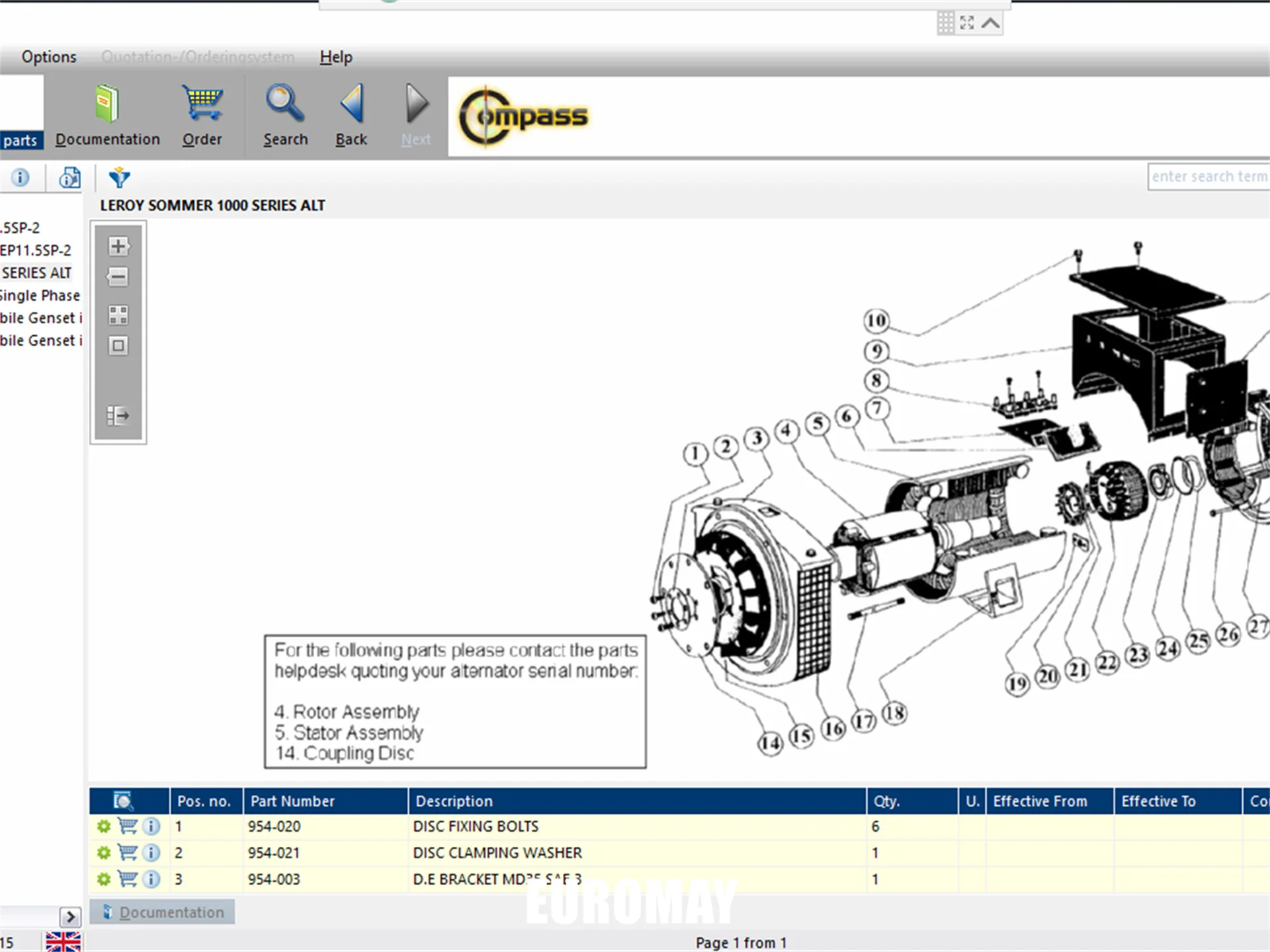Viewport: 1270px width, 952px height.
Task: Click the Page 1 from 1 status text
Action: [x=741, y=942]
